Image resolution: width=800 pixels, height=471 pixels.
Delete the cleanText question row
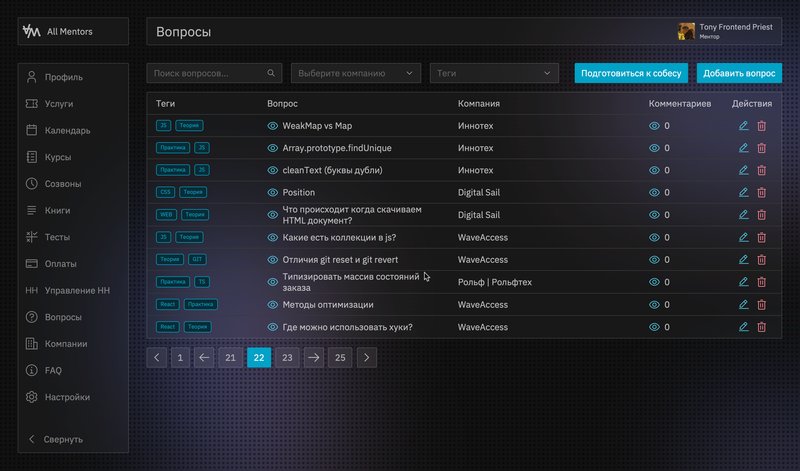(761, 170)
